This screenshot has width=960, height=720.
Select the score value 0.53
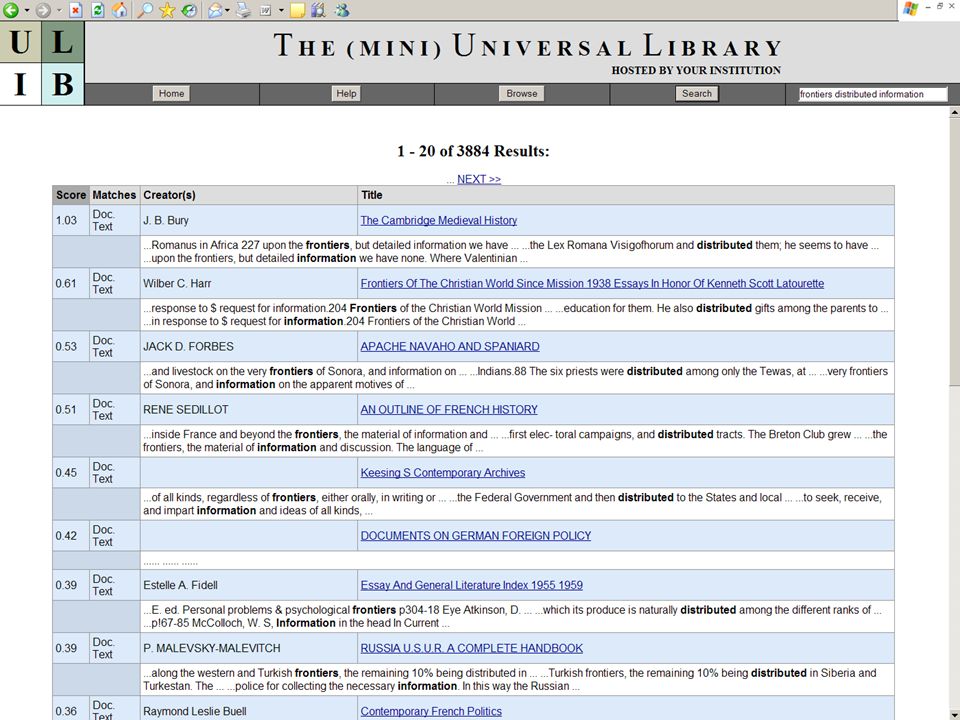coord(66,347)
